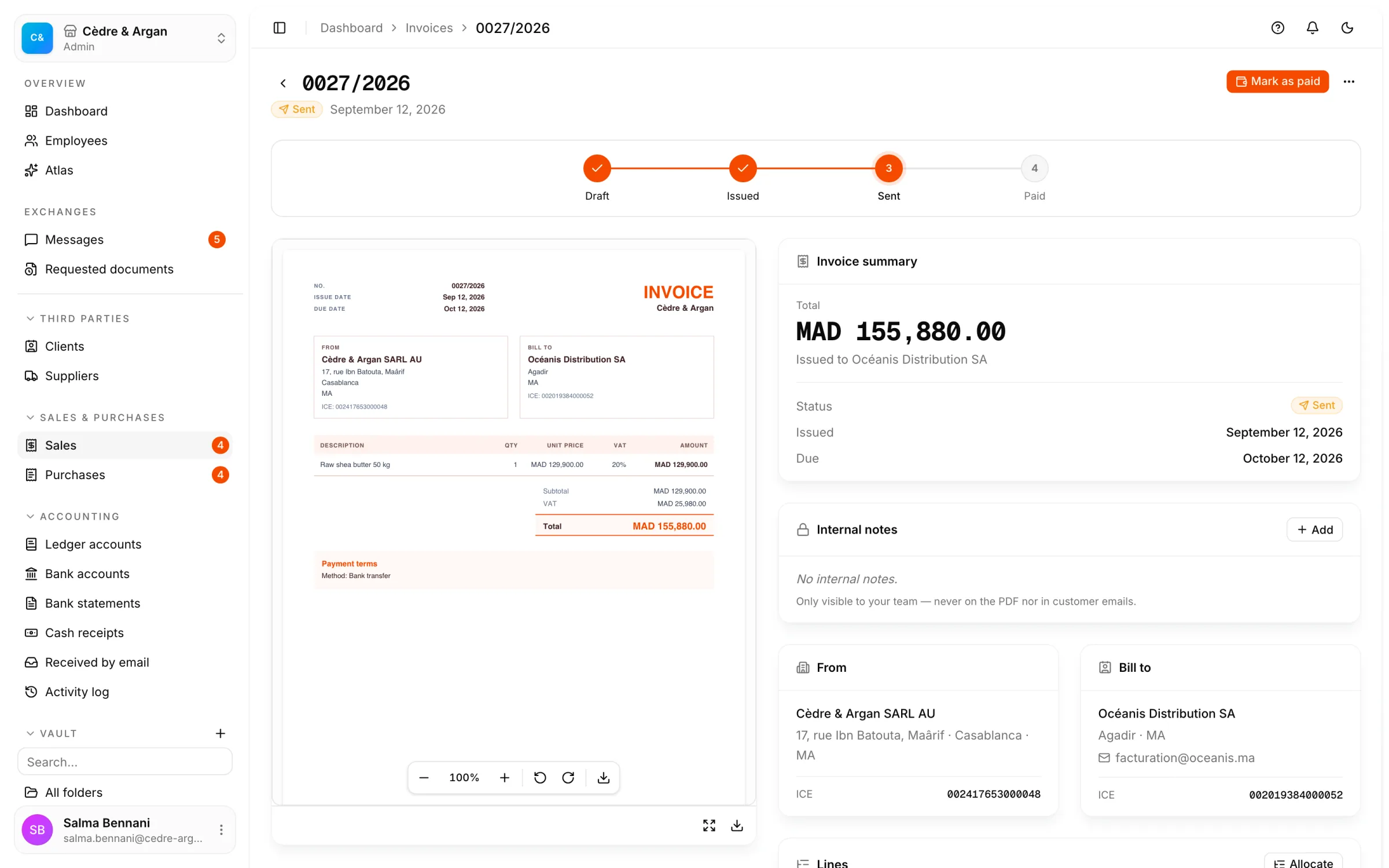
Task: Open the Cèdre & Argan company switcher
Action: [125, 38]
